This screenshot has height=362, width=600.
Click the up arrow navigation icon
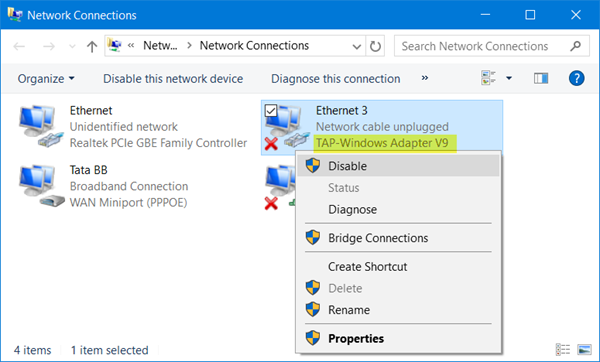92,47
